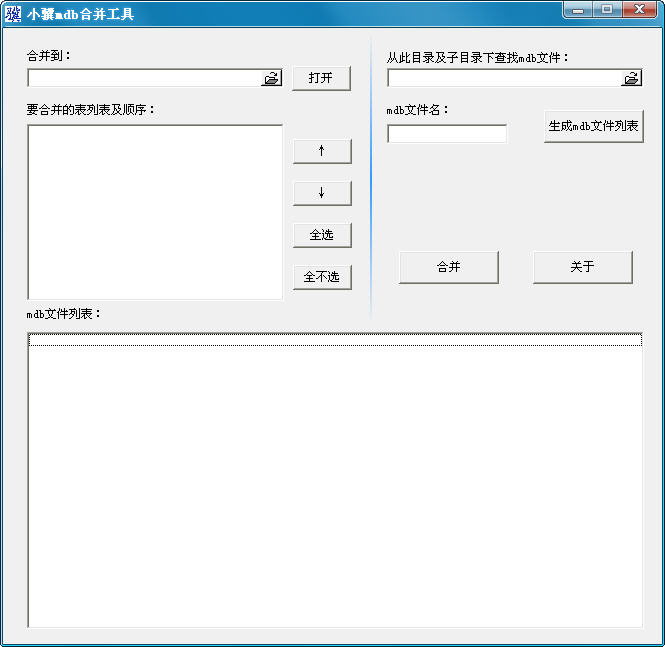This screenshot has height=647, width=665.
Task: Deselect all tables with 全不选 button
Action: [x=321, y=277]
